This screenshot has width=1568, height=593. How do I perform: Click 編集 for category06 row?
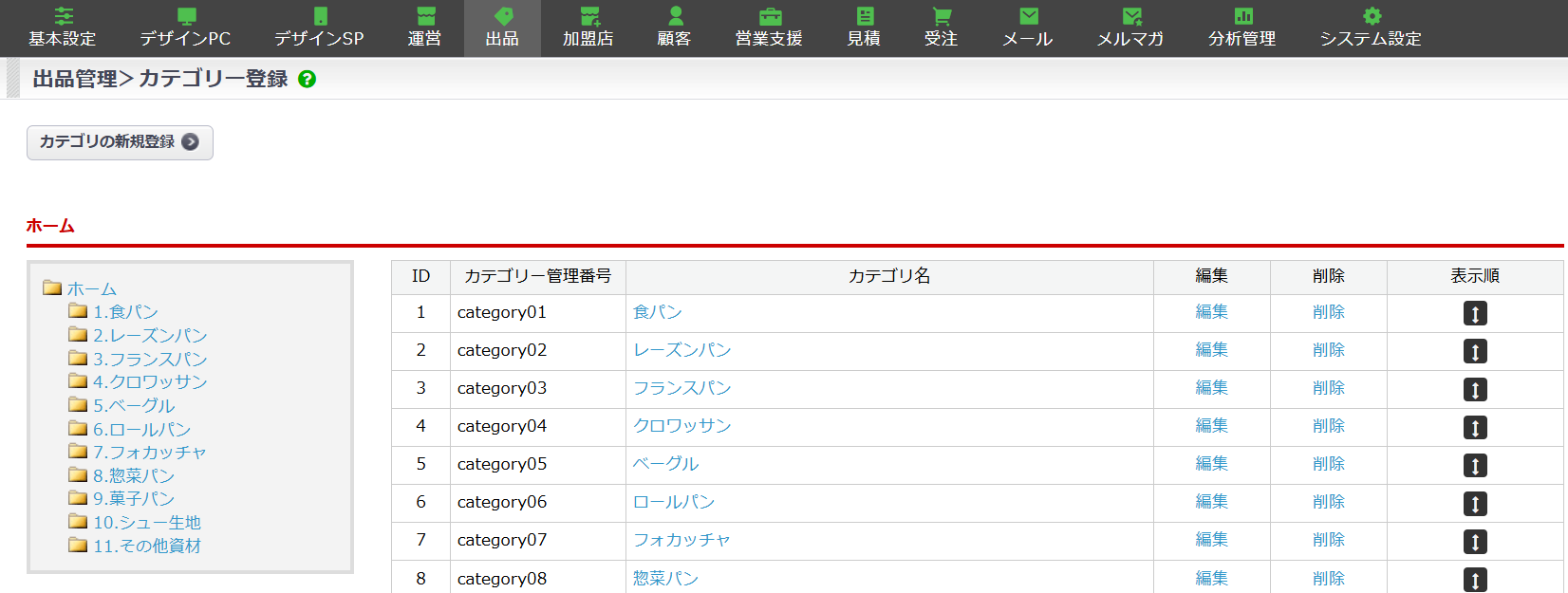[1212, 502]
